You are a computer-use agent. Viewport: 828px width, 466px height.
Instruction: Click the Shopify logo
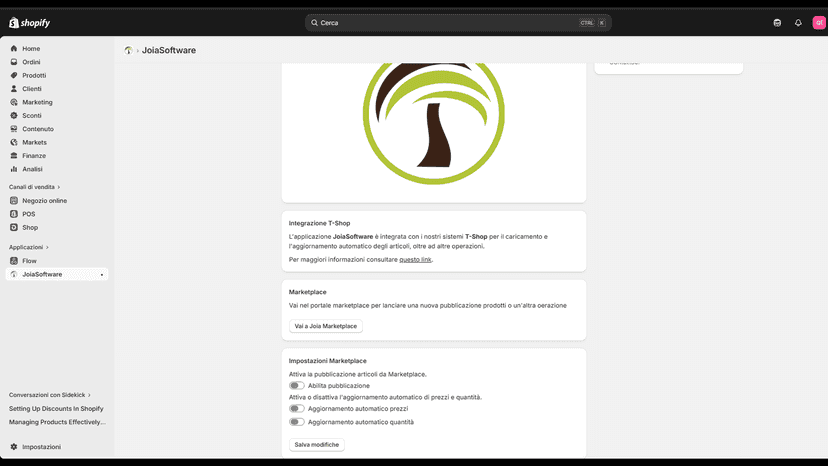[x=29, y=23]
